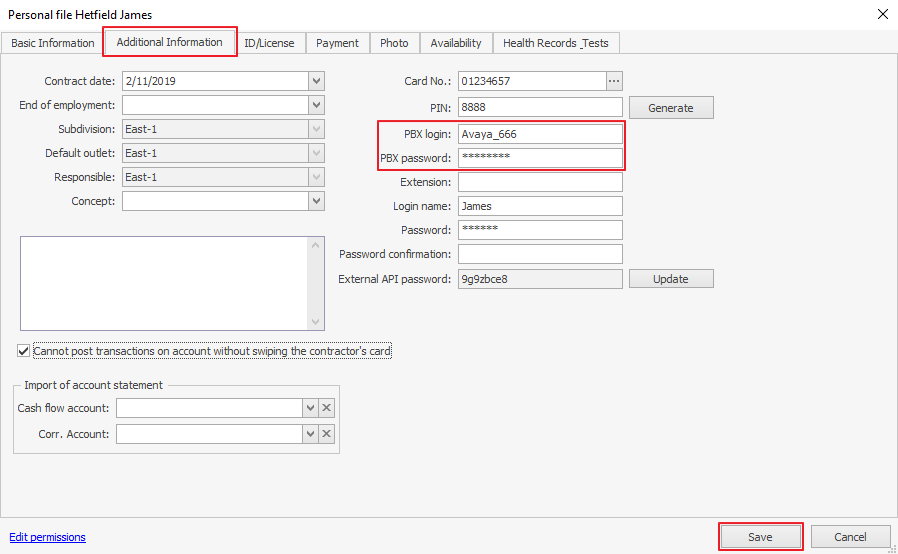The width and height of the screenshot is (898, 554).
Task: Expand the Corr. Account dropdown
Action: point(311,434)
